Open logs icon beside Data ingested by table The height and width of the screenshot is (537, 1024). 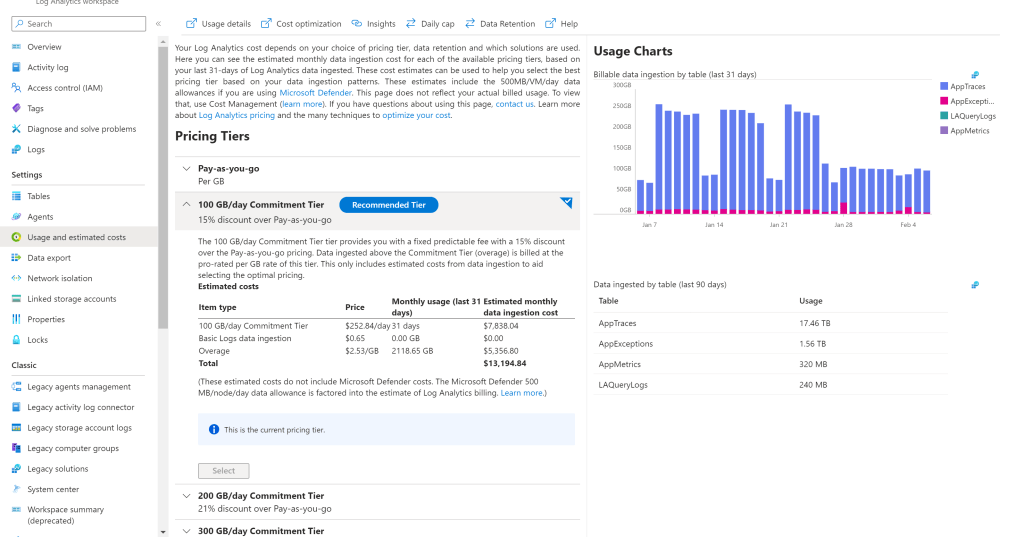point(975,285)
